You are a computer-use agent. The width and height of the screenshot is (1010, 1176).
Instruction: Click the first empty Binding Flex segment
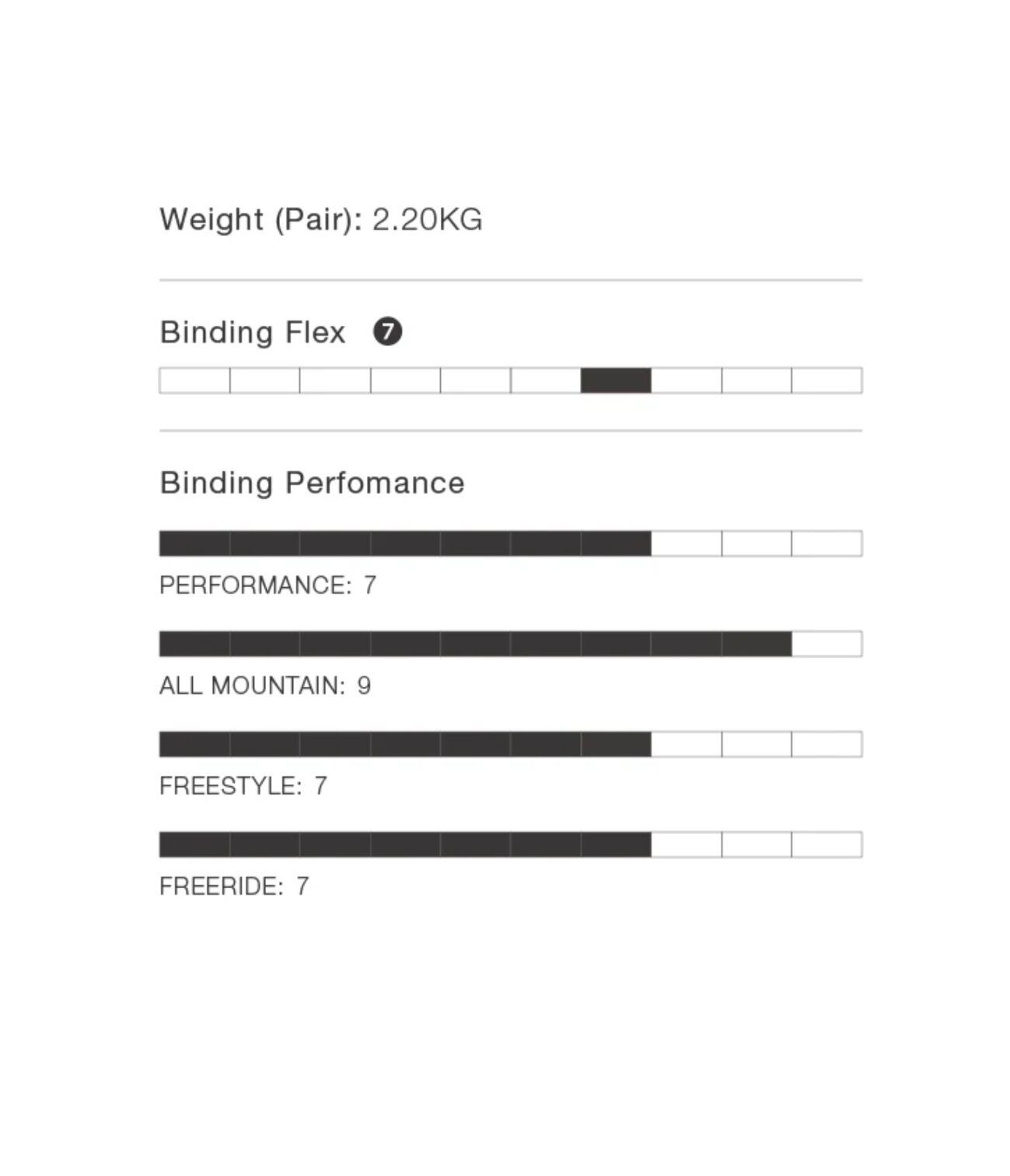click(194, 380)
